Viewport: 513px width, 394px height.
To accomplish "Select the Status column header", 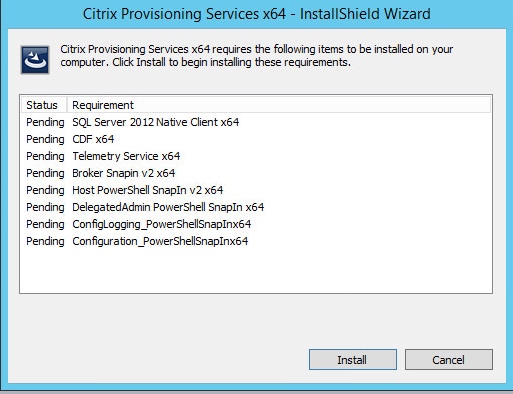I will coord(42,105).
